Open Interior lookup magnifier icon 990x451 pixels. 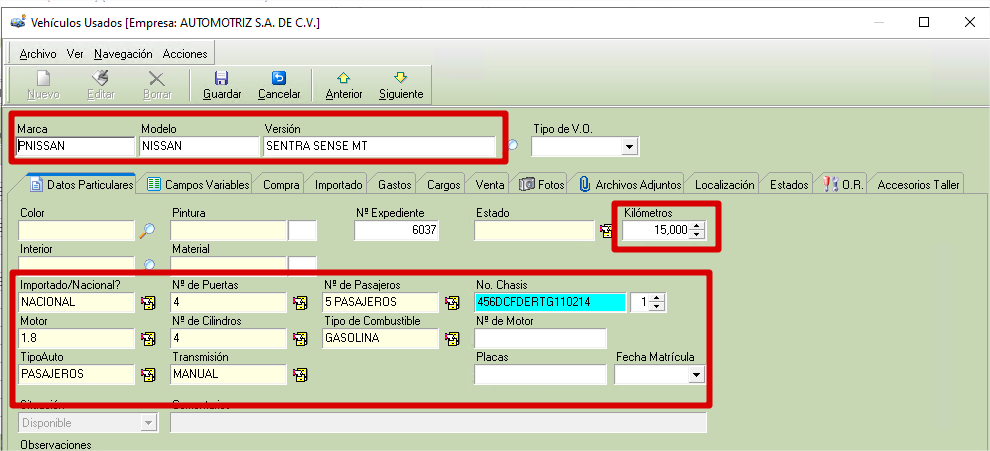[x=150, y=264]
